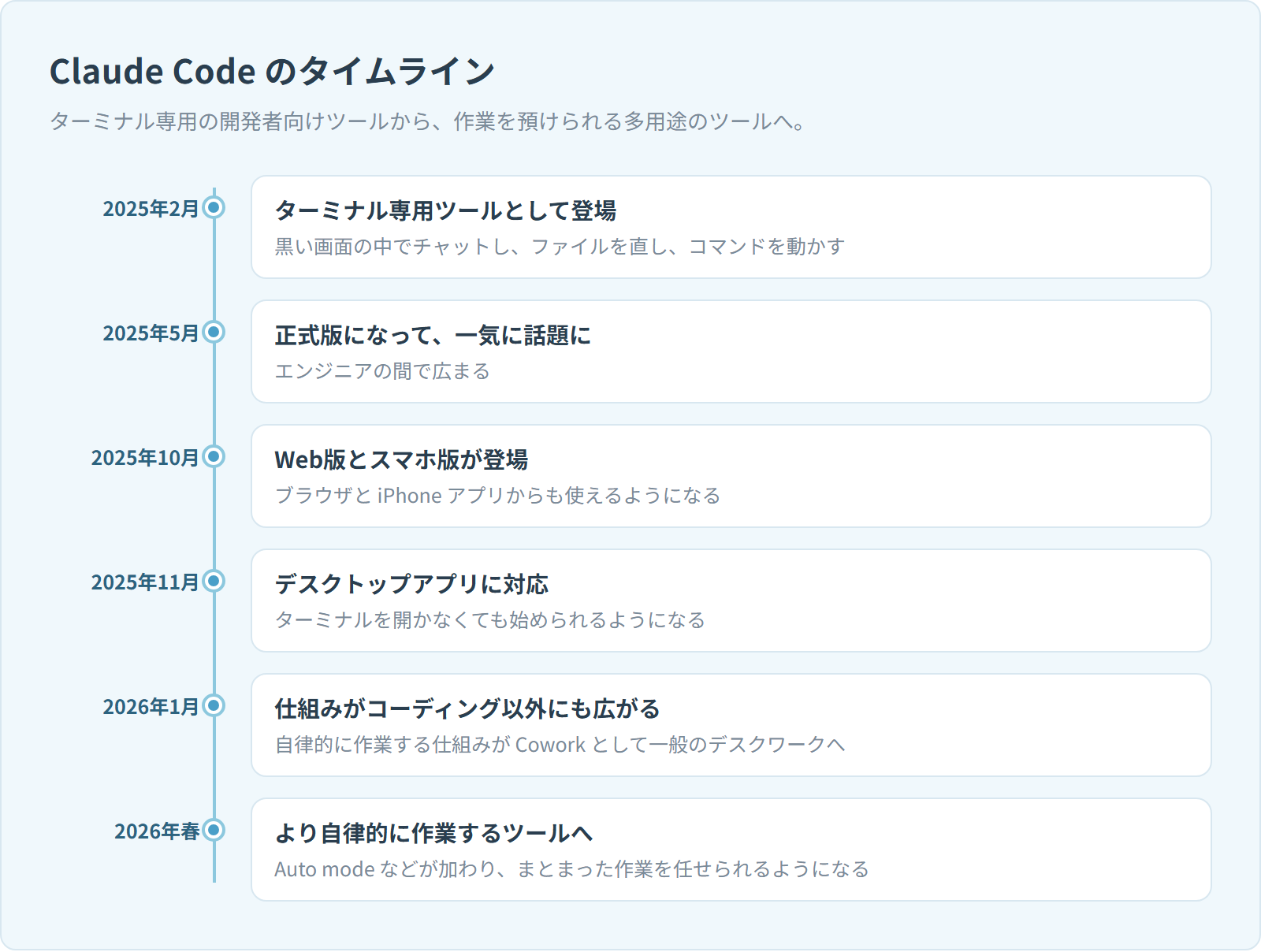Click the 2025年10月 timeline marker dot
Image resolution: width=1261 pixels, height=952 pixels.
click(x=214, y=456)
